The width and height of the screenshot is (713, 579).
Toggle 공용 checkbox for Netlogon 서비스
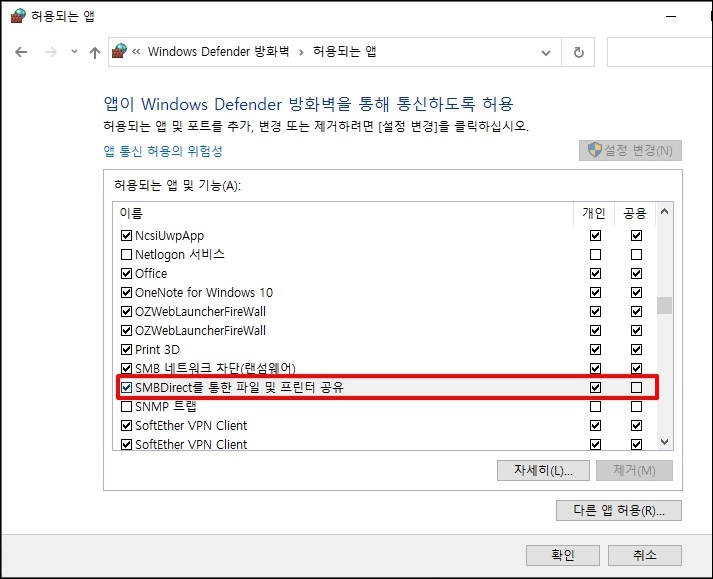[636, 254]
